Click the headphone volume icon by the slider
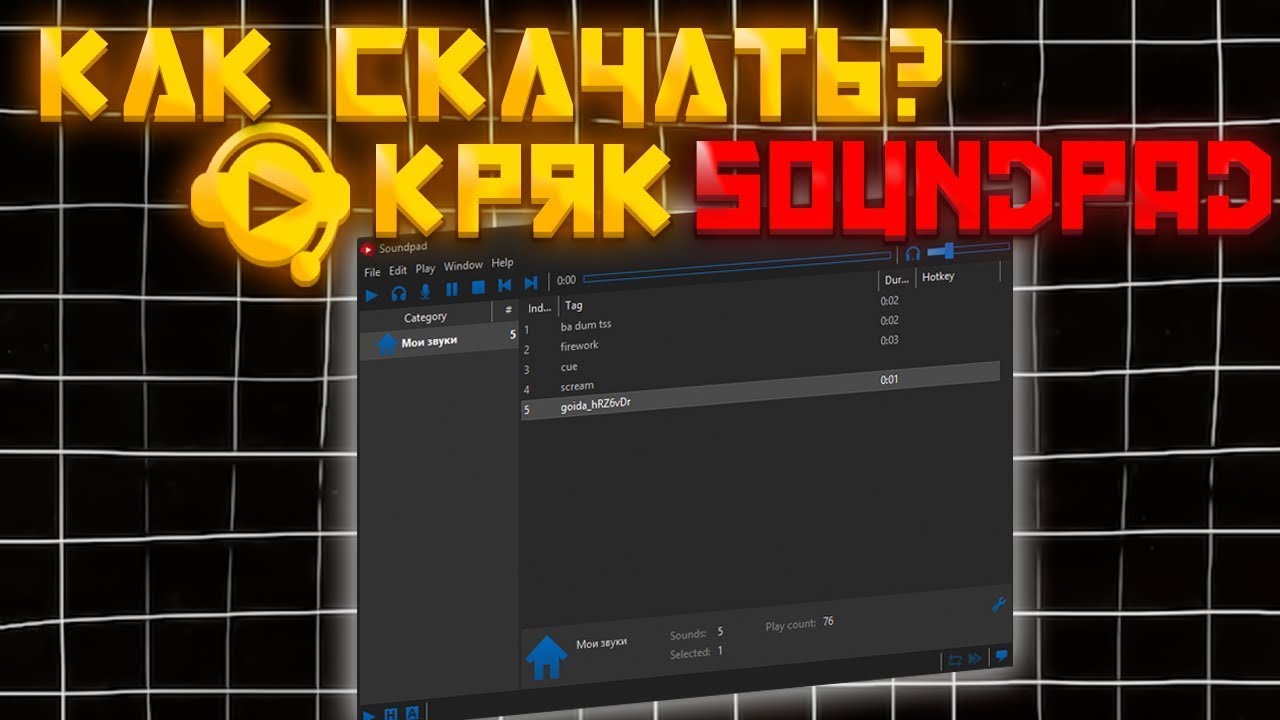1280x720 pixels. pos(912,254)
